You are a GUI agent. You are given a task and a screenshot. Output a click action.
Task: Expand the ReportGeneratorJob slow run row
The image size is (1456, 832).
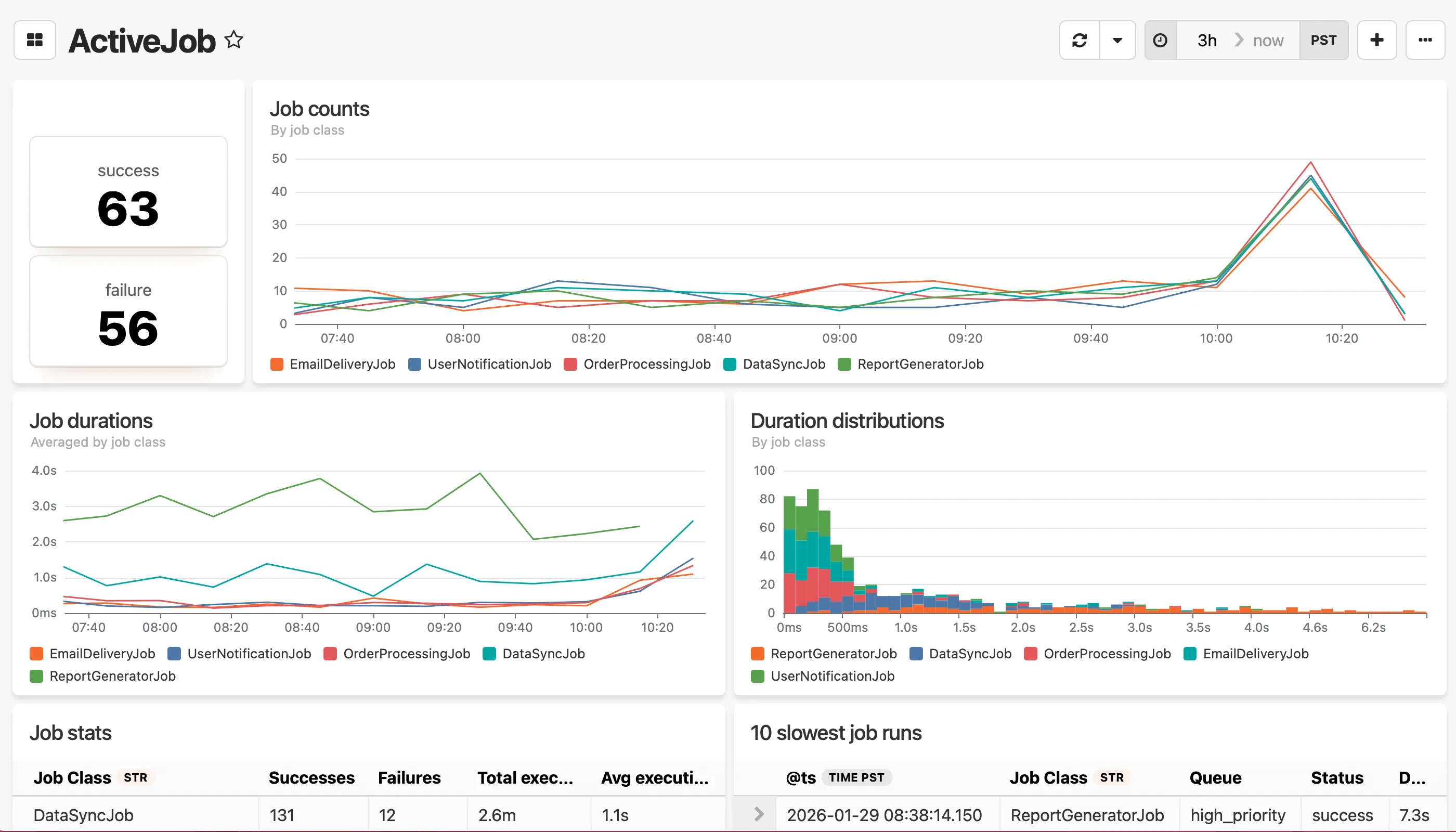(x=759, y=814)
